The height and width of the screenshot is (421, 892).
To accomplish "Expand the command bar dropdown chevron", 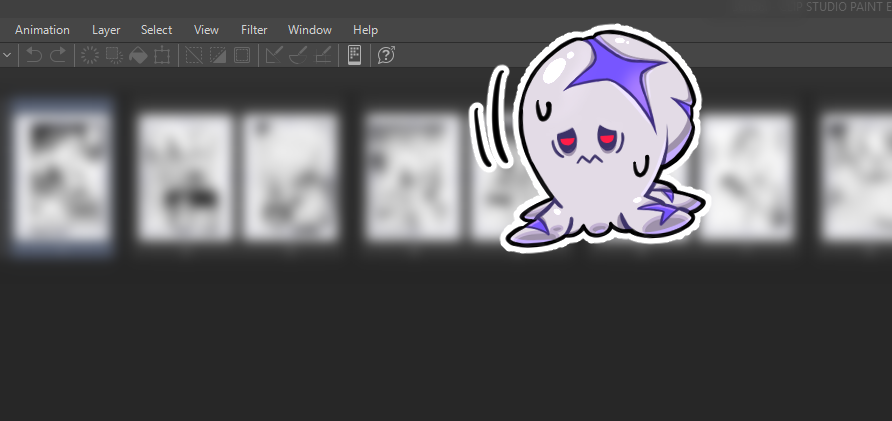I will tap(7, 55).
